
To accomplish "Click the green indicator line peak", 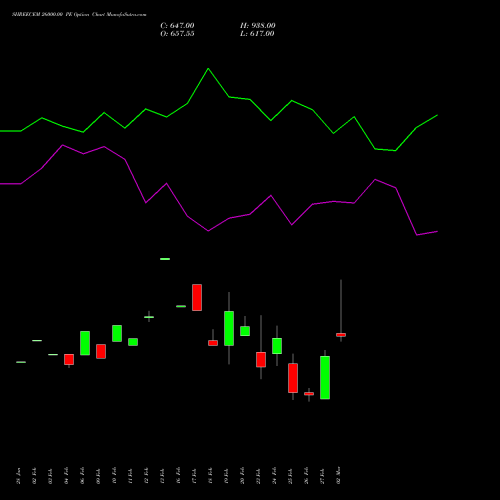I will (x=208, y=69).
